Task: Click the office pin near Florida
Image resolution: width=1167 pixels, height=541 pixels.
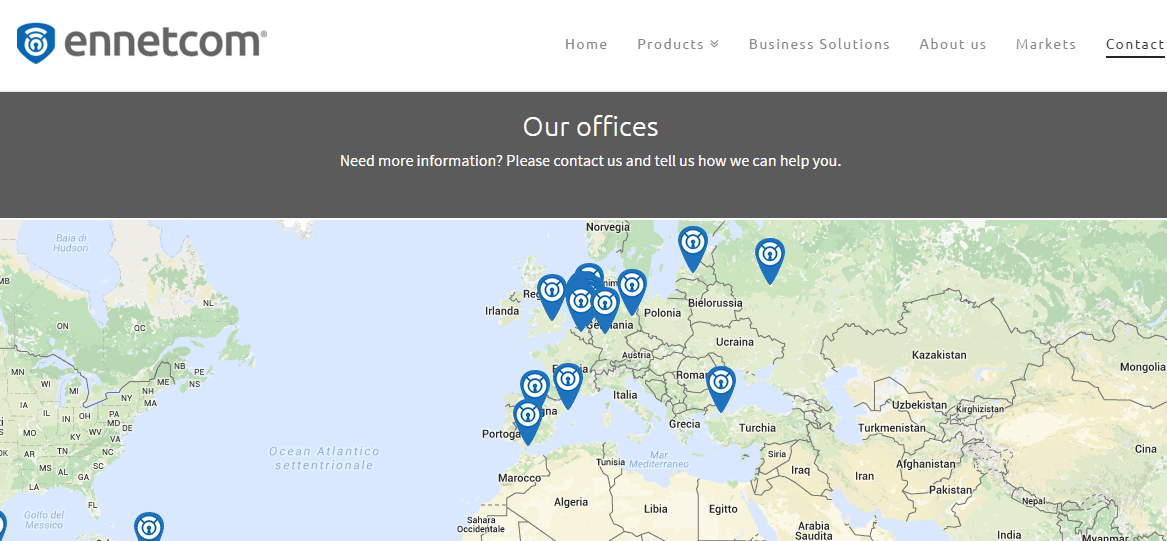Action: click(x=149, y=527)
